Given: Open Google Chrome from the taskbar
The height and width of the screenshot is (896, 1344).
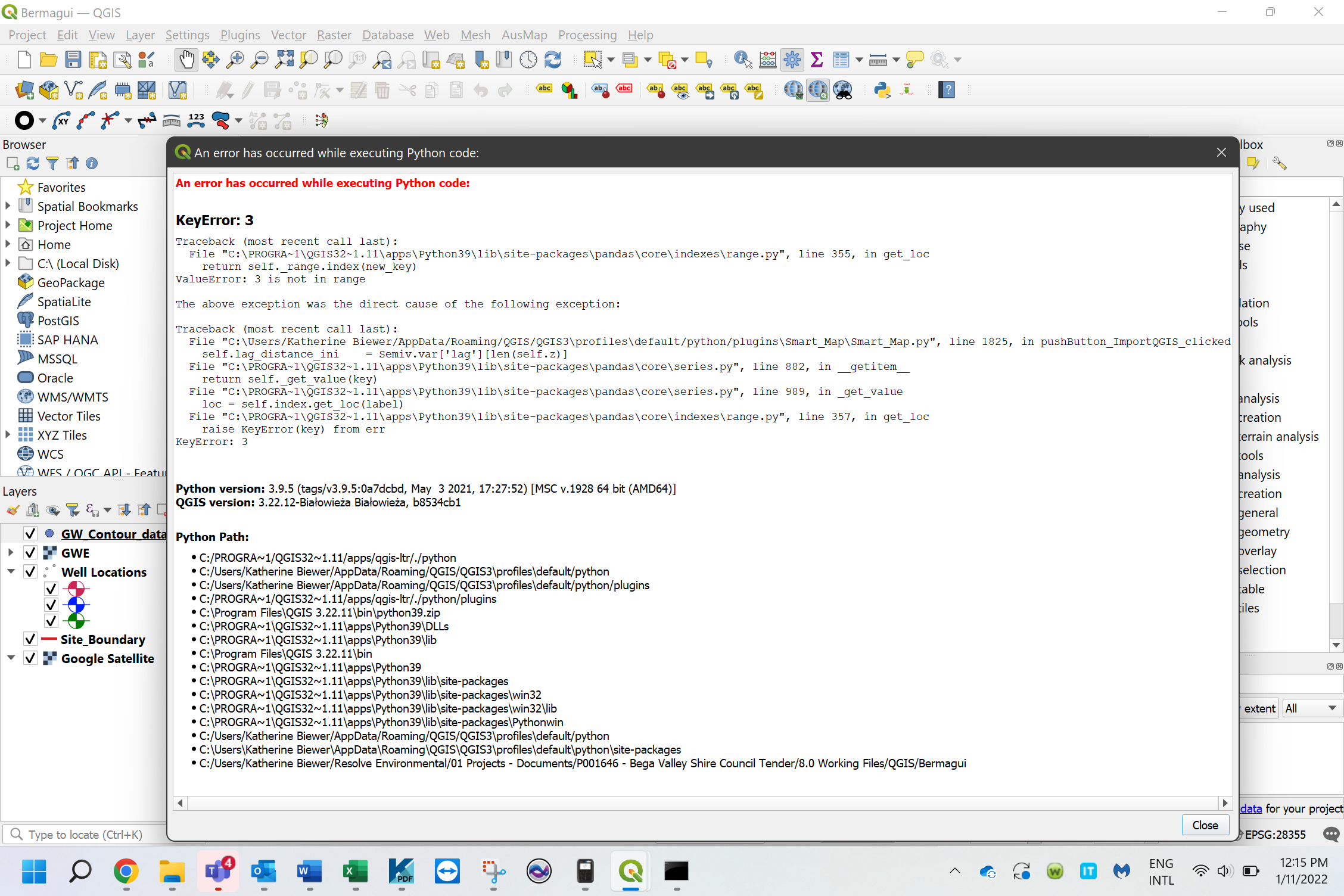Looking at the screenshot, I should point(126,872).
